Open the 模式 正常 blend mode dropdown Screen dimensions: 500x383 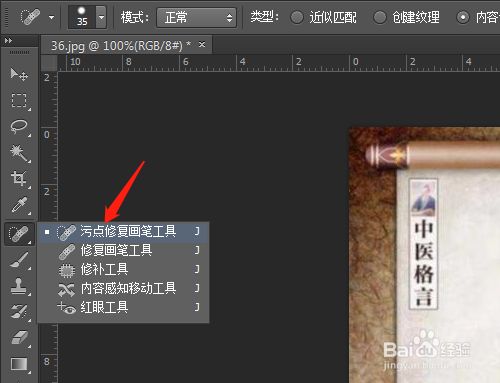[x=197, y=17]
